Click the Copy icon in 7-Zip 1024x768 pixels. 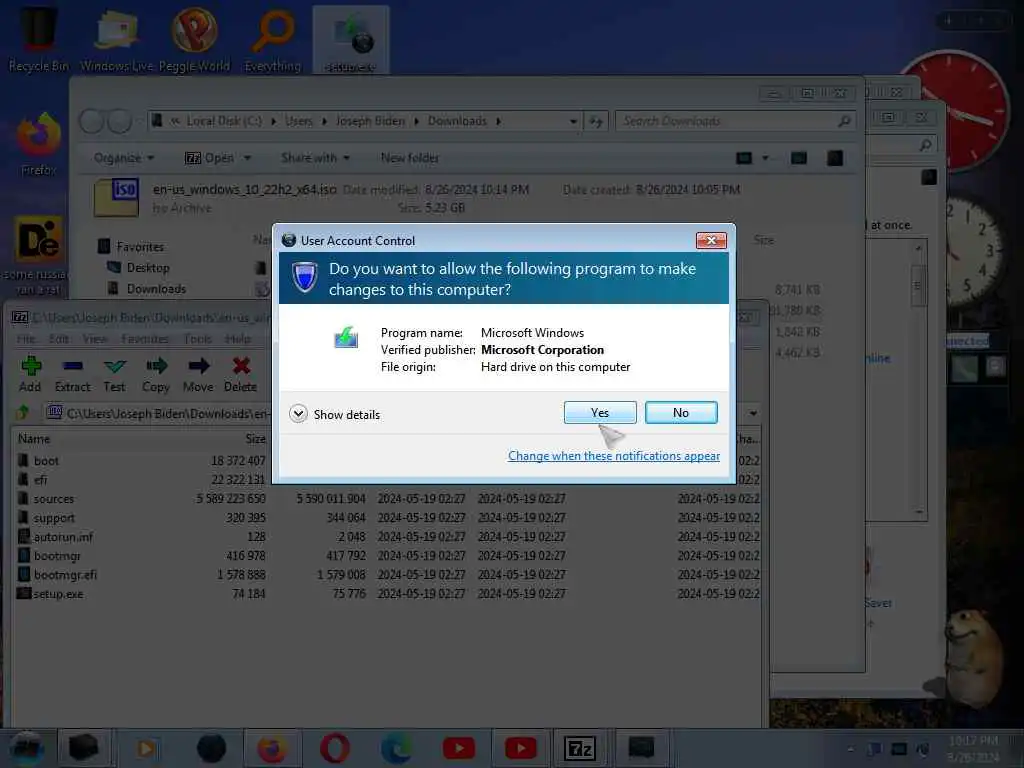156,374
